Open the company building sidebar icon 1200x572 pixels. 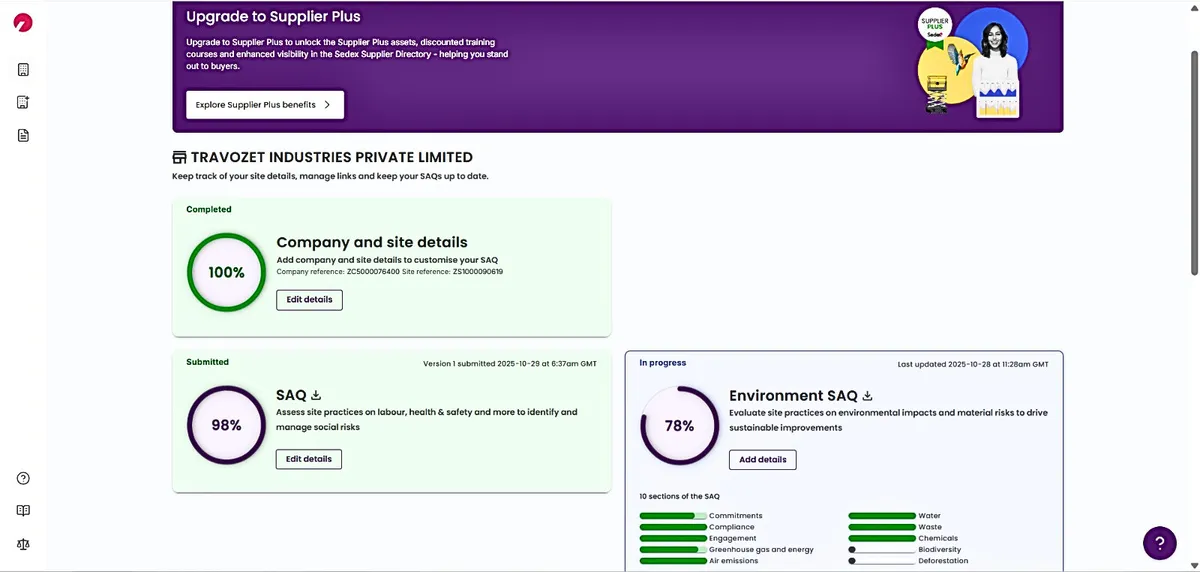coord(23,69)
